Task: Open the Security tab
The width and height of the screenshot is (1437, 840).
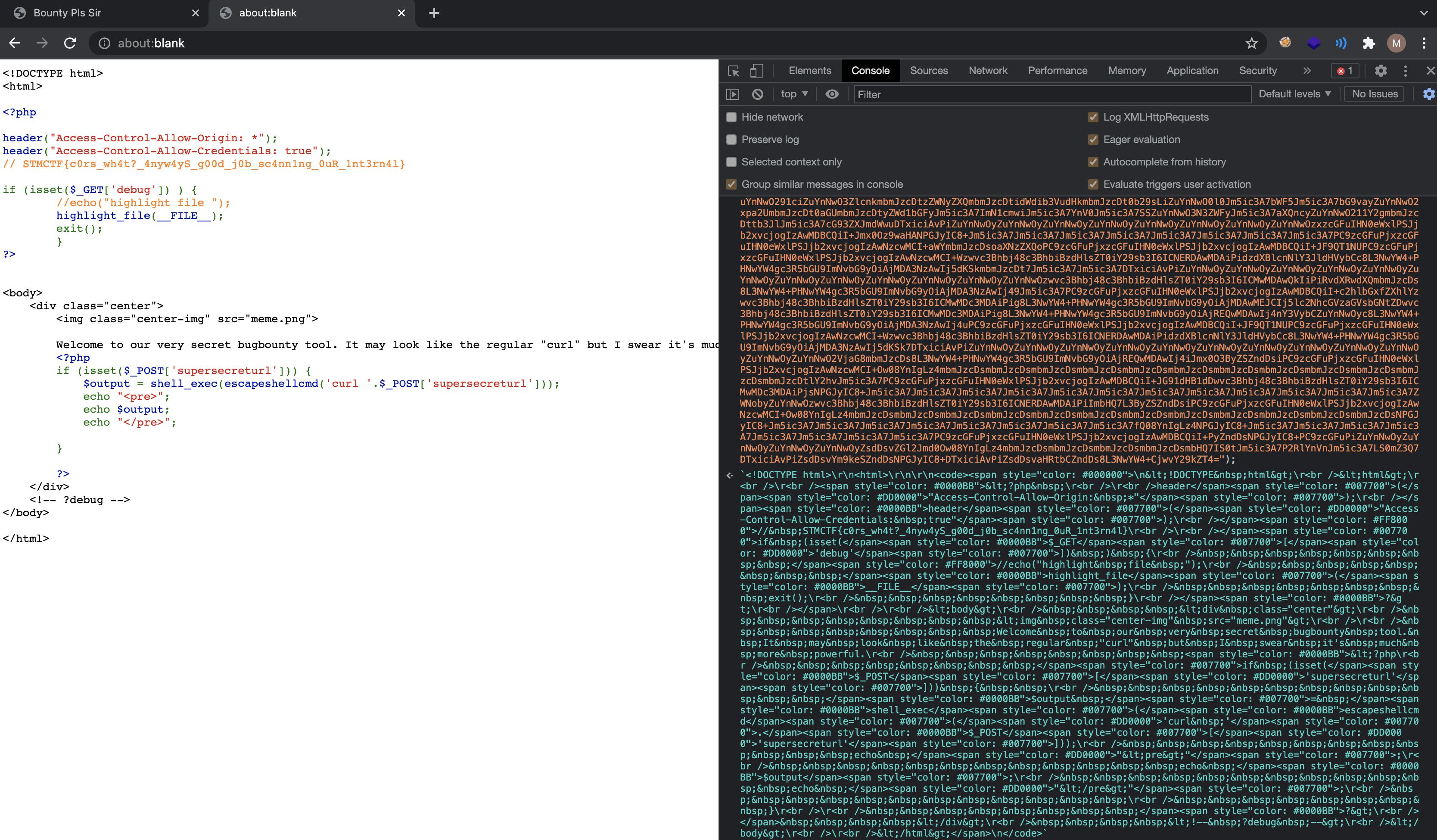Action: 1257,71
